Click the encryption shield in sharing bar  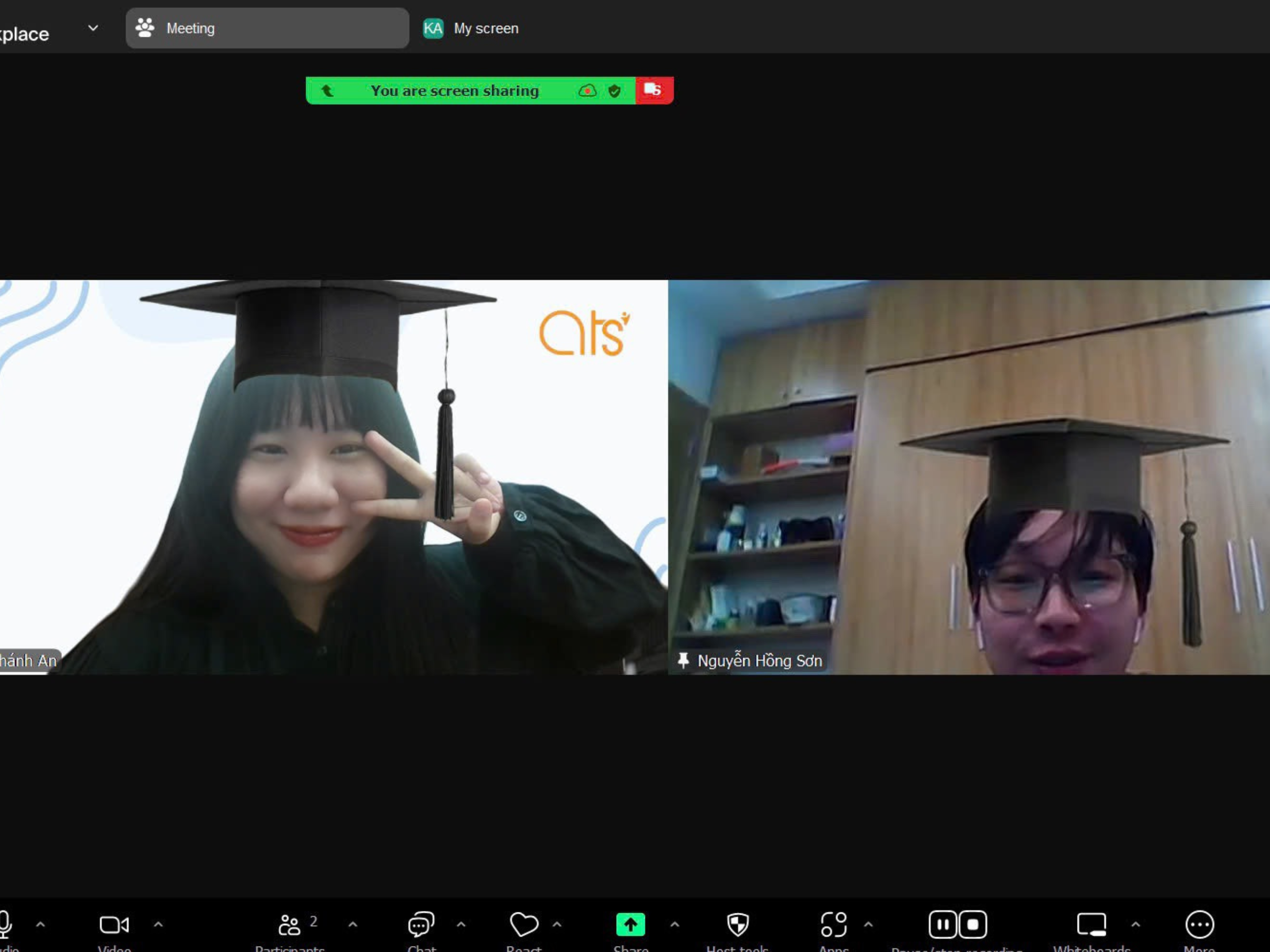tap(614, 91)
